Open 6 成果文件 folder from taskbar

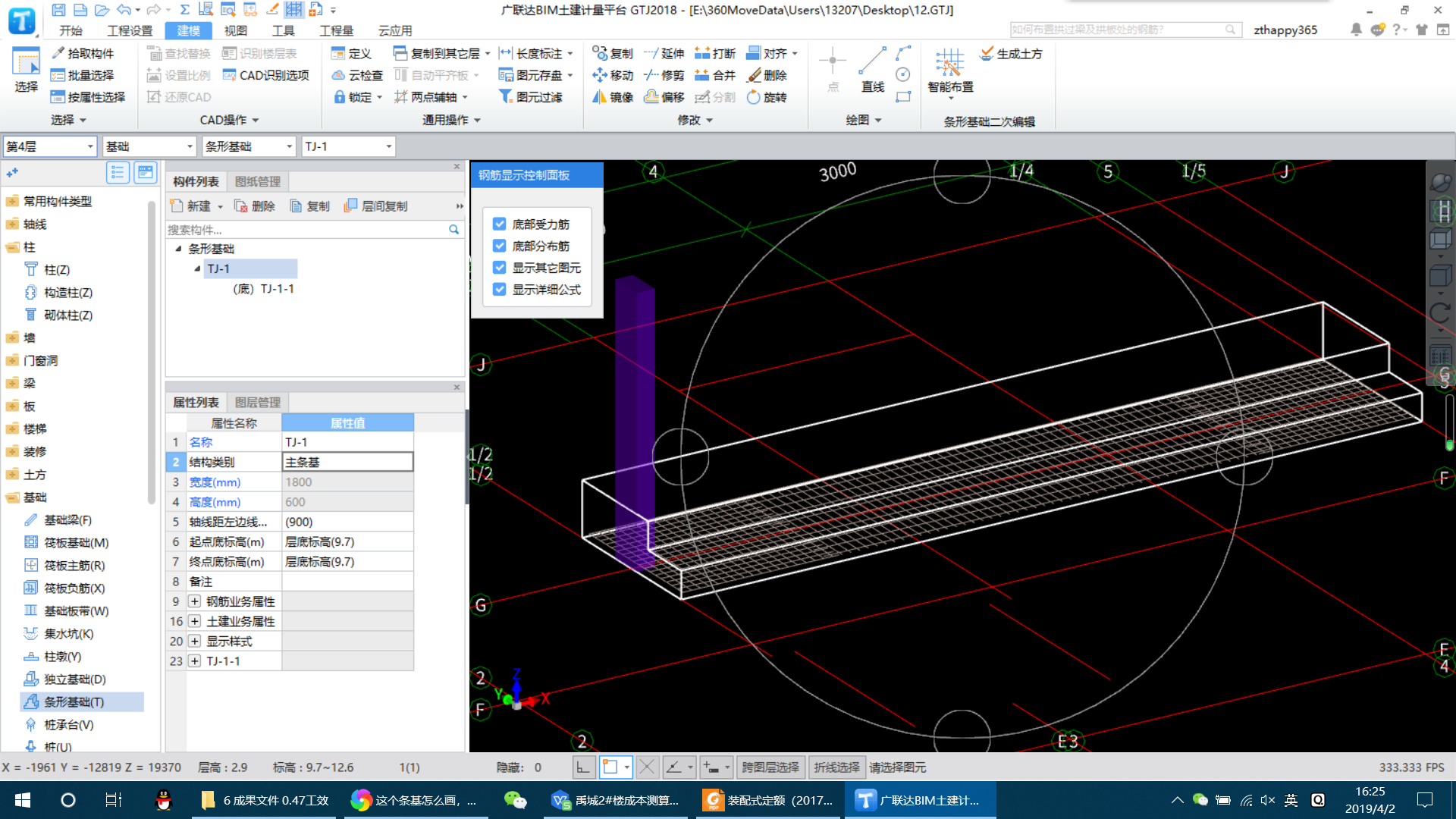tap(265, 800)
